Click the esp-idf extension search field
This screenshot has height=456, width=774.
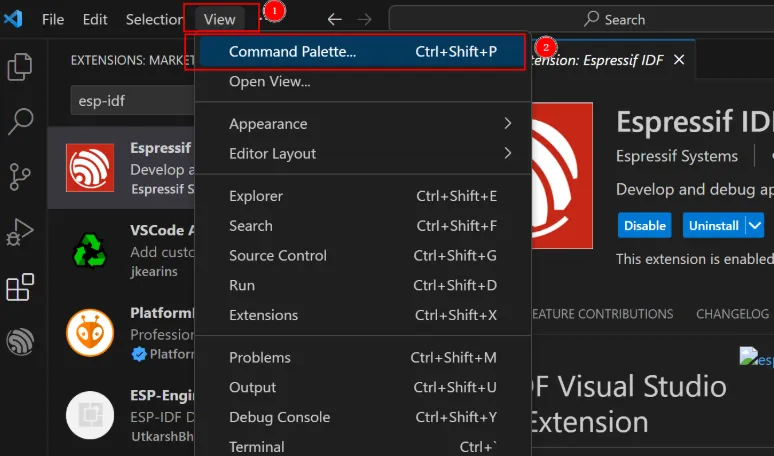(130, 101)
